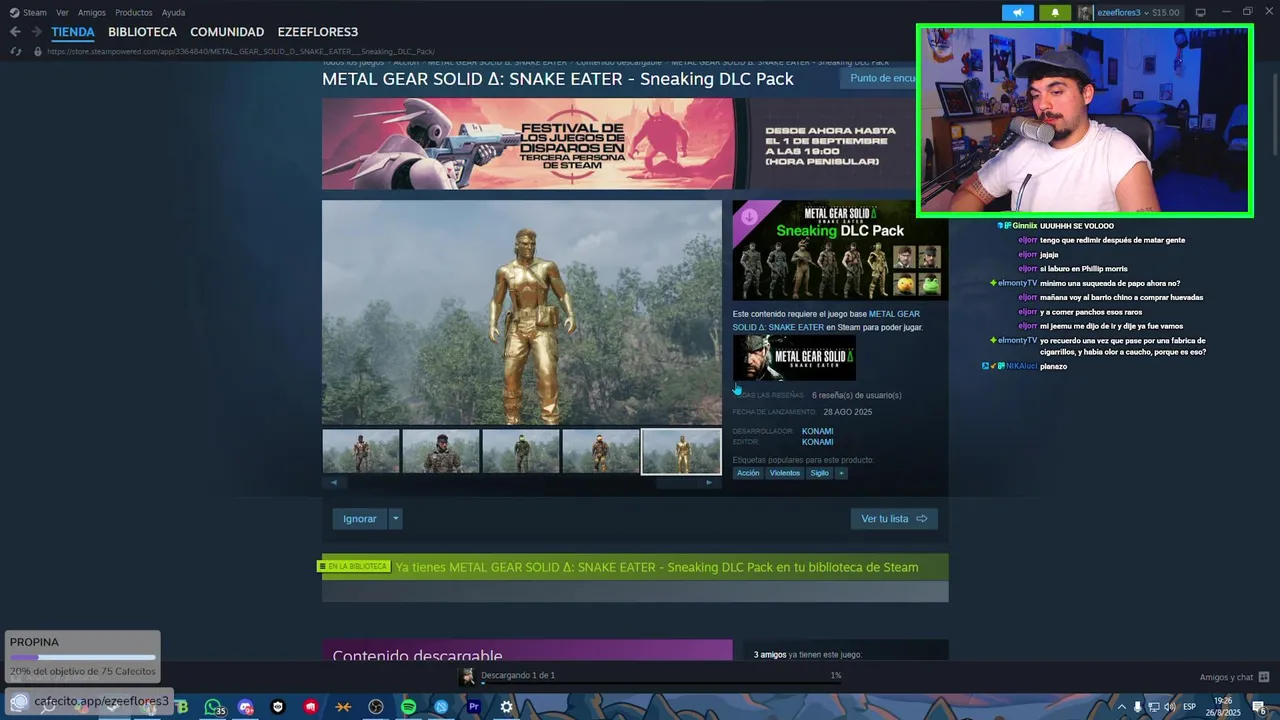Select the third screenshot thumbnail
Image resolution: width=1280 pixels, height=720 pixels.
click(521, 451)
